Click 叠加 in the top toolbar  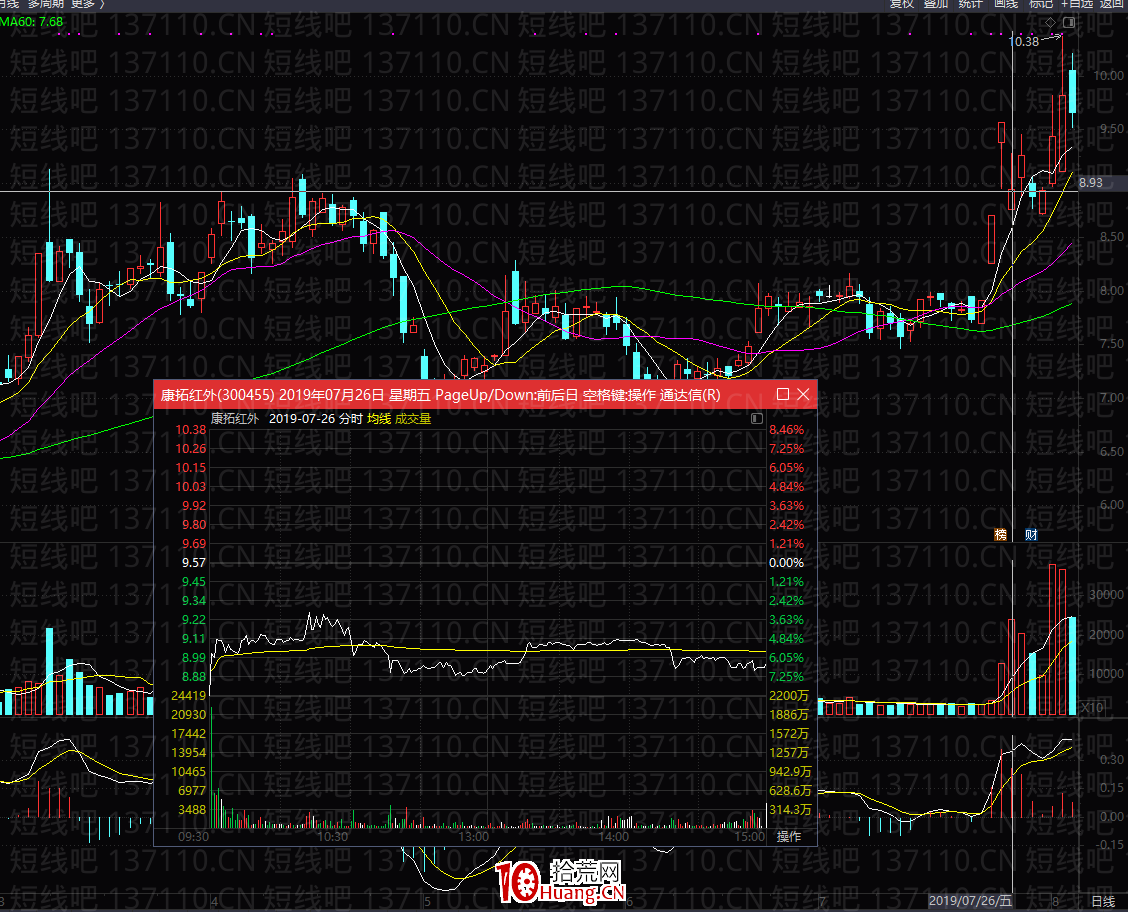pos(936,4)
